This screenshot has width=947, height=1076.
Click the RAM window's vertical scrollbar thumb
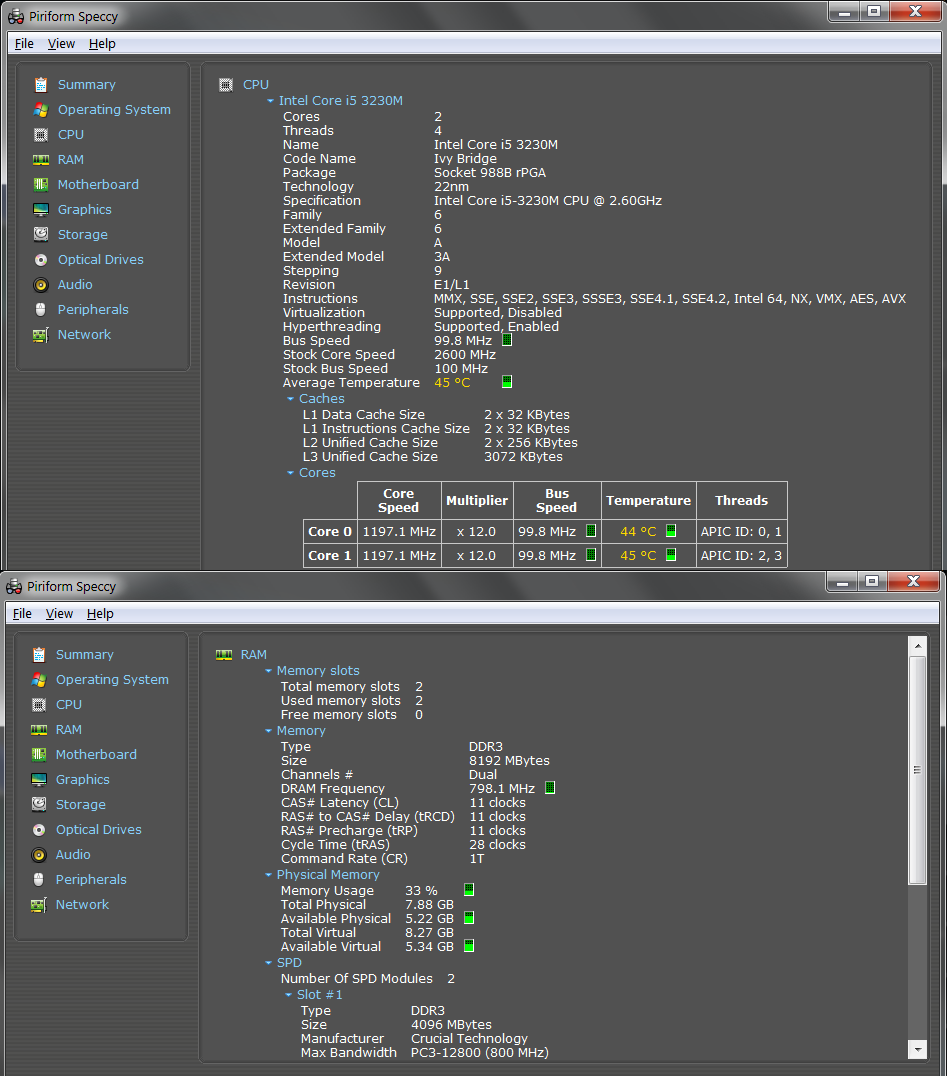(x=917, y=770)
